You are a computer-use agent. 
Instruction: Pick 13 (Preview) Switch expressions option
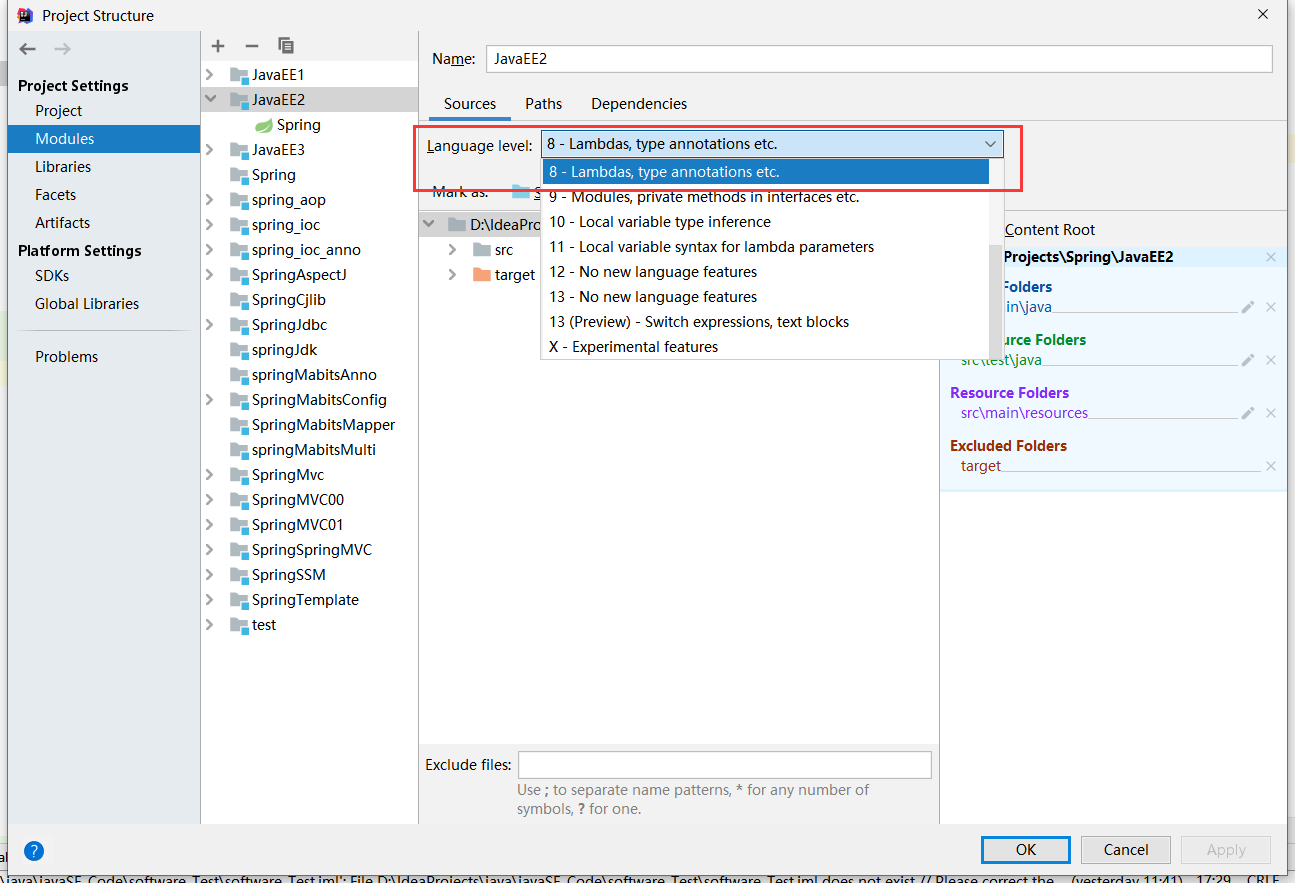click(x=764, y=322)
